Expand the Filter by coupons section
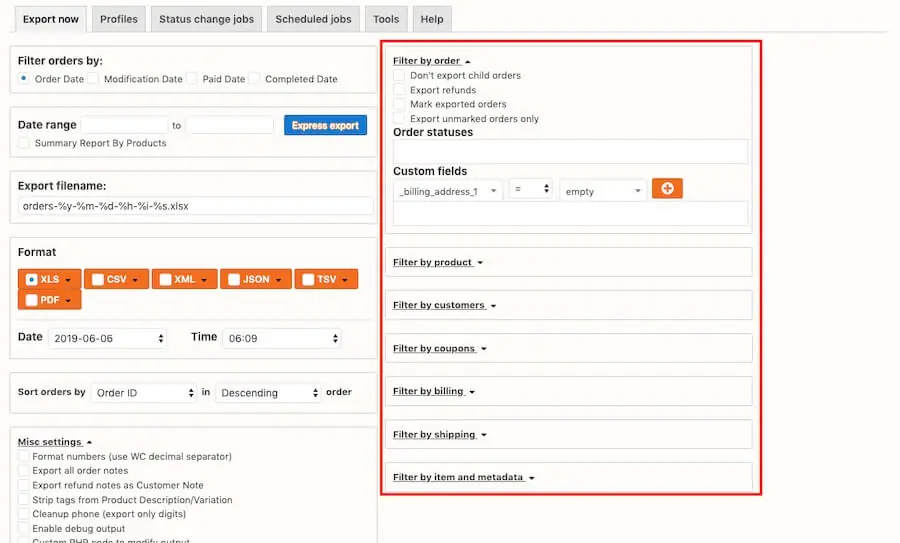The width and height of the screenshot is (900, 543). click(x=440, y=348)
